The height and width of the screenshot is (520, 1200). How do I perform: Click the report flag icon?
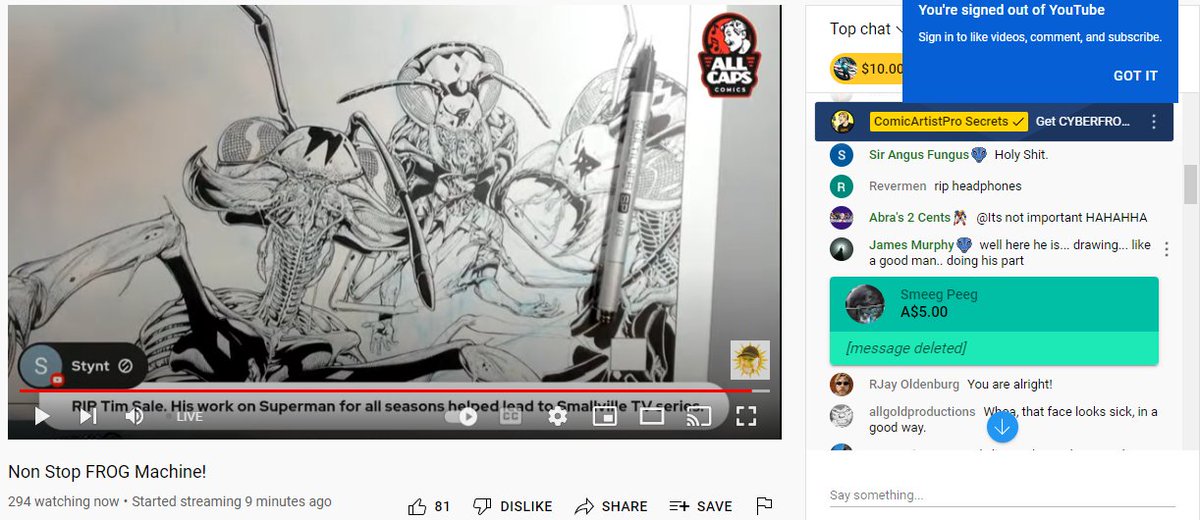tap(764, 506)
